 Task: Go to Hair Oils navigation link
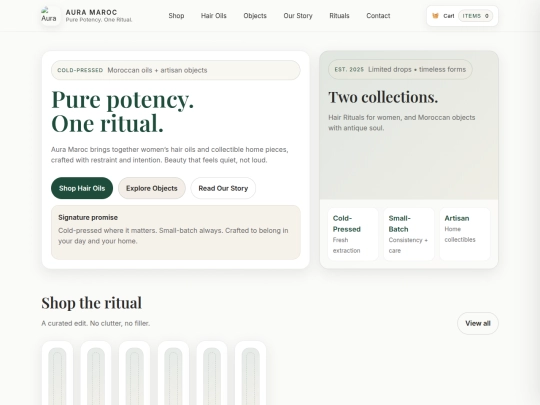[214, 16]
